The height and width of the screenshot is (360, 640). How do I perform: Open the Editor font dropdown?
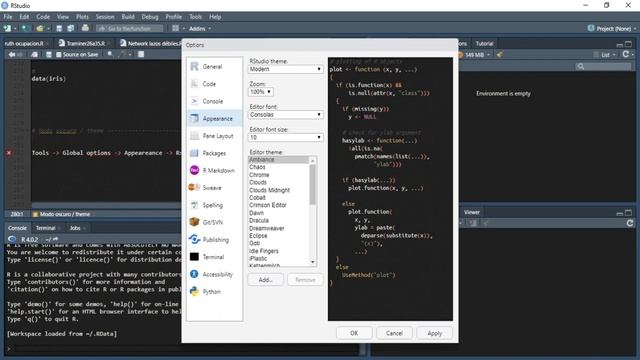click(x=285, y=115)
